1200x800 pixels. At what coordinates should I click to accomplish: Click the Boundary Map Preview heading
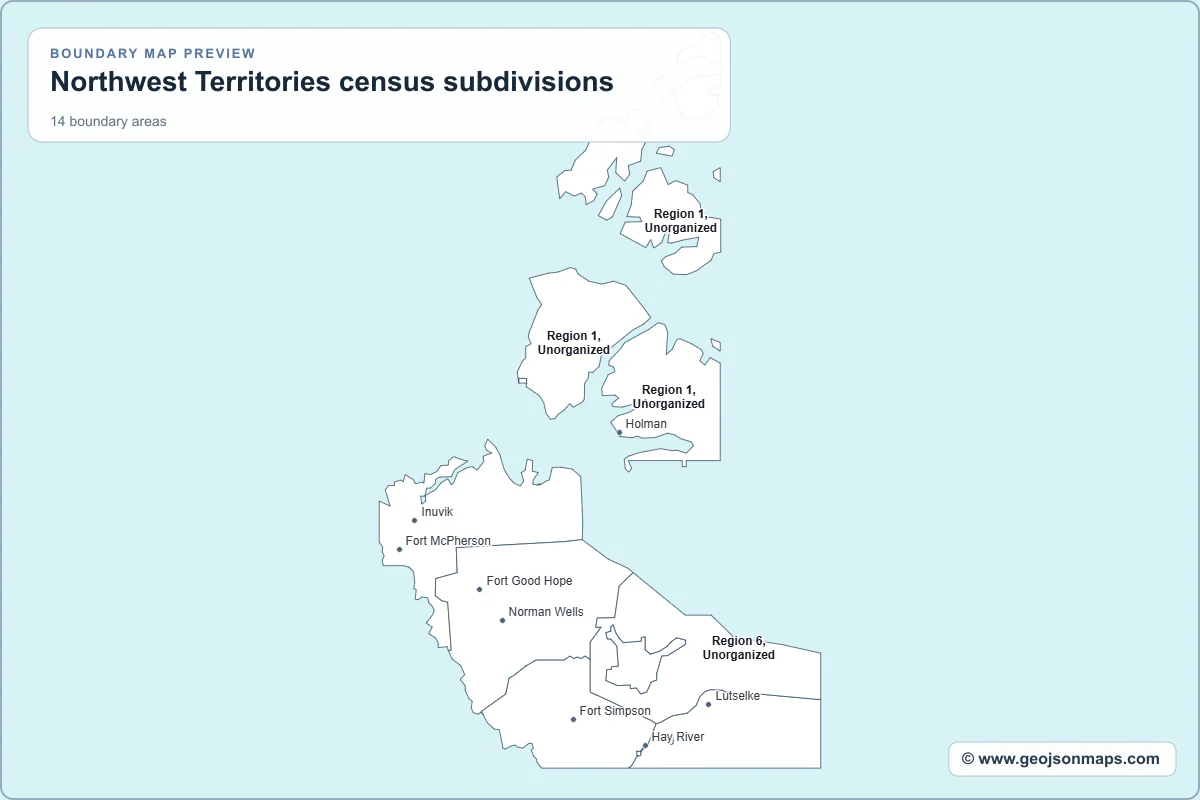pos(153,53)
